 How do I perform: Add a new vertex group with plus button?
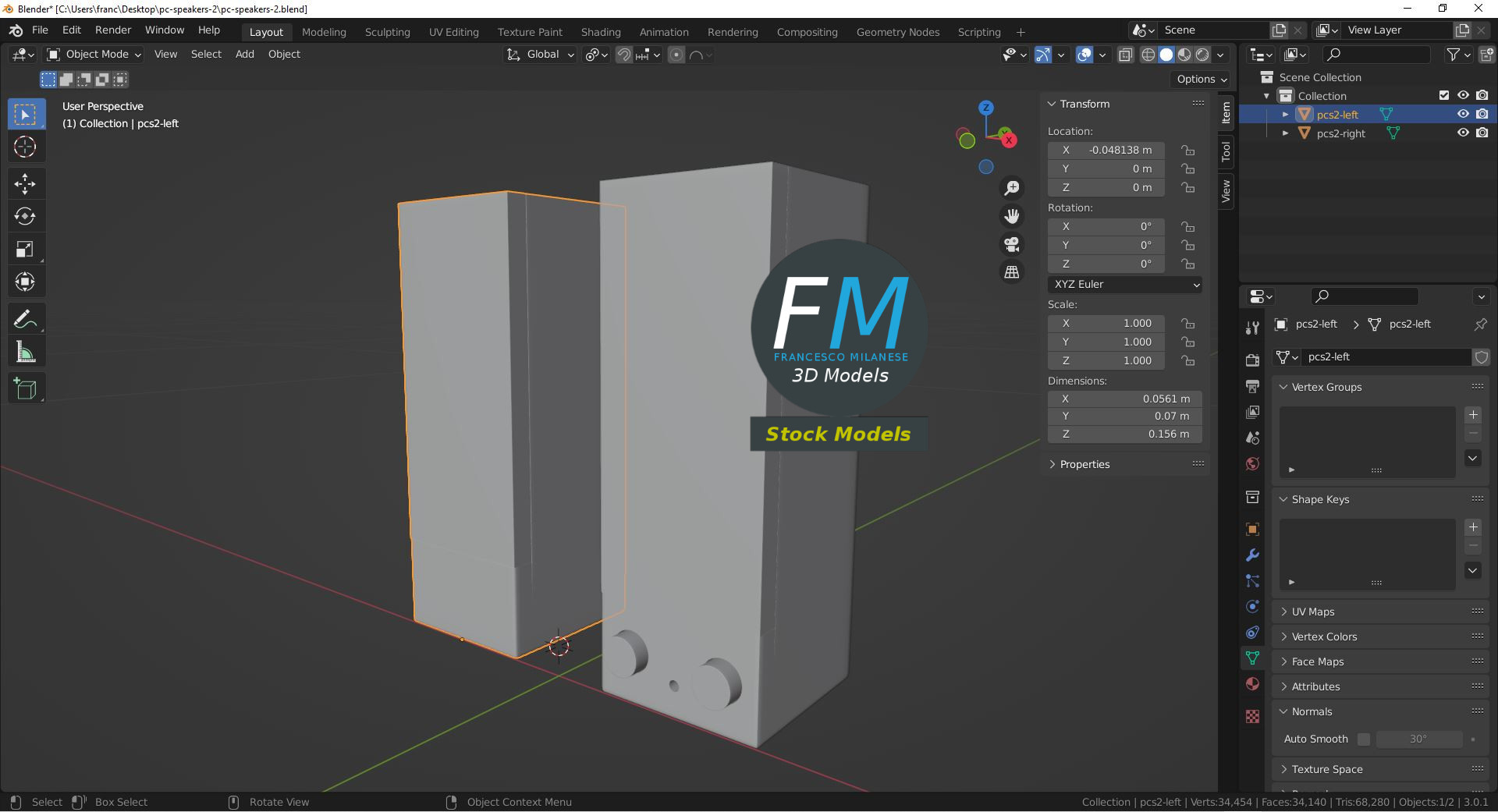pyautogui.click(x=1473, y=415)
